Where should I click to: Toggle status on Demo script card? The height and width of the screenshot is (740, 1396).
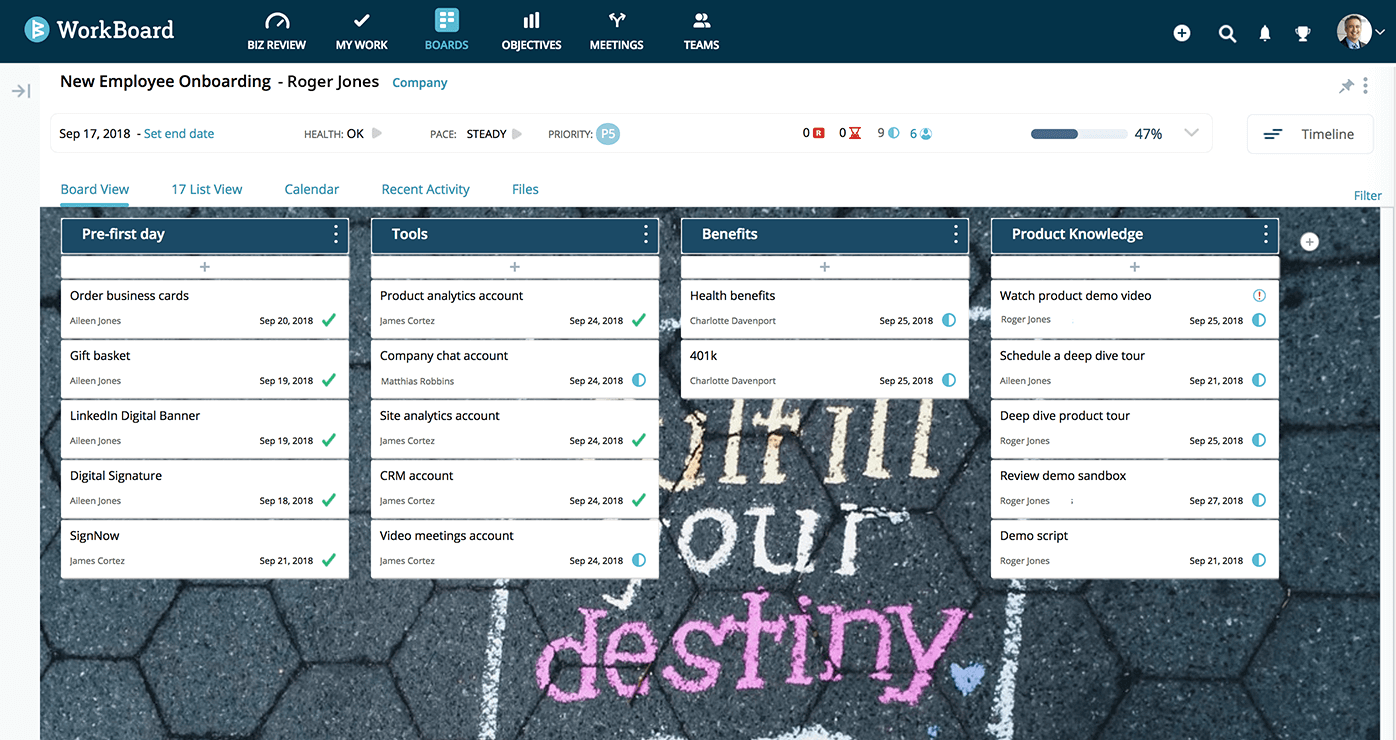coord(1259,560)
